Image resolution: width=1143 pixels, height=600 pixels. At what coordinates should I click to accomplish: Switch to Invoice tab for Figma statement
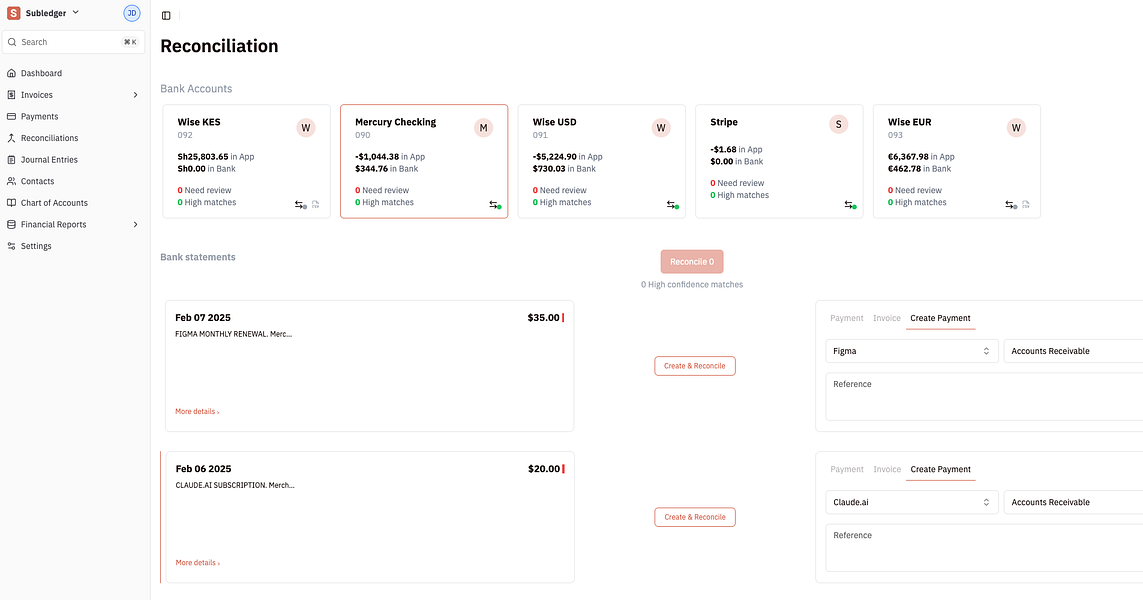coord(887,318)
